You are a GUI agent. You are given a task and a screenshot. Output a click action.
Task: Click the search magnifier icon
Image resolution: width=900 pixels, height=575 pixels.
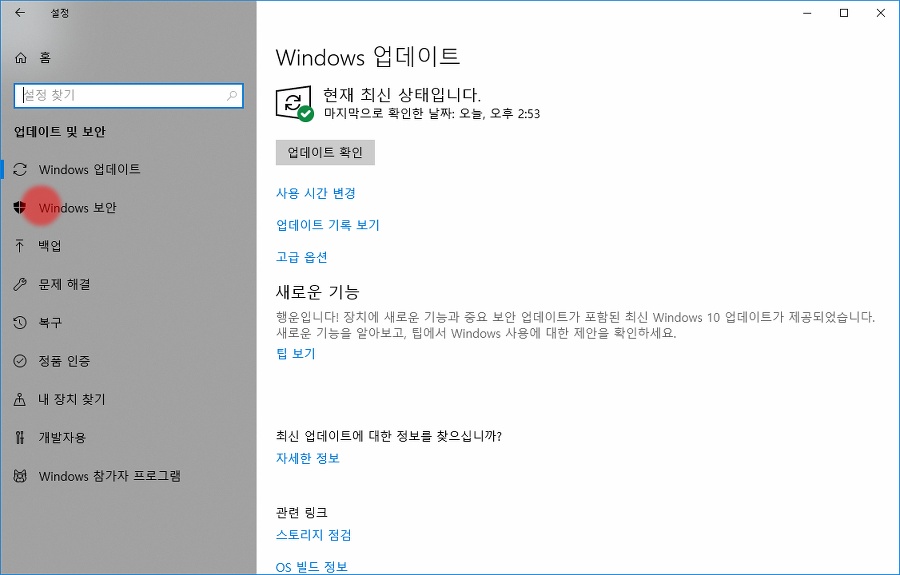[232, 95]
